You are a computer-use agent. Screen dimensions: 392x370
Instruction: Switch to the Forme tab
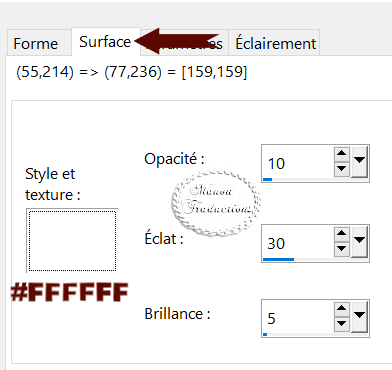point(36,43)
